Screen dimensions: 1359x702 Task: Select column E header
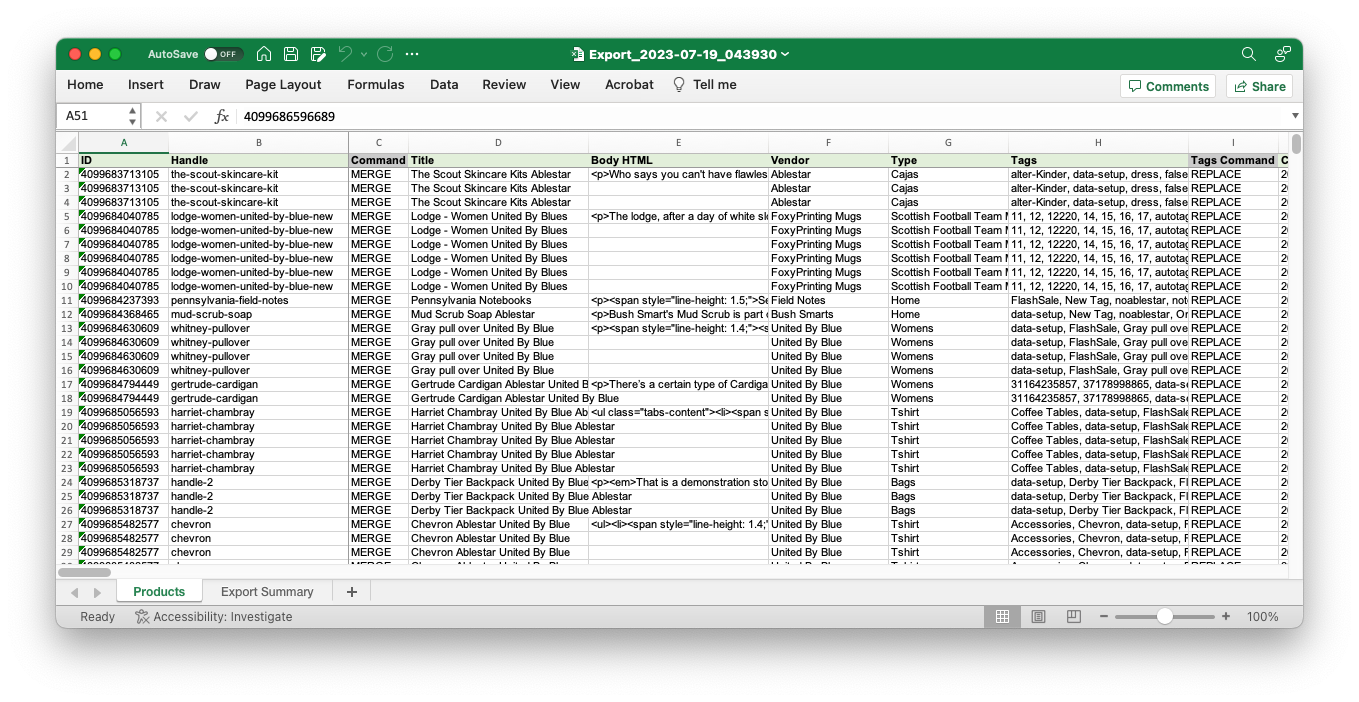tap(678, 143)
